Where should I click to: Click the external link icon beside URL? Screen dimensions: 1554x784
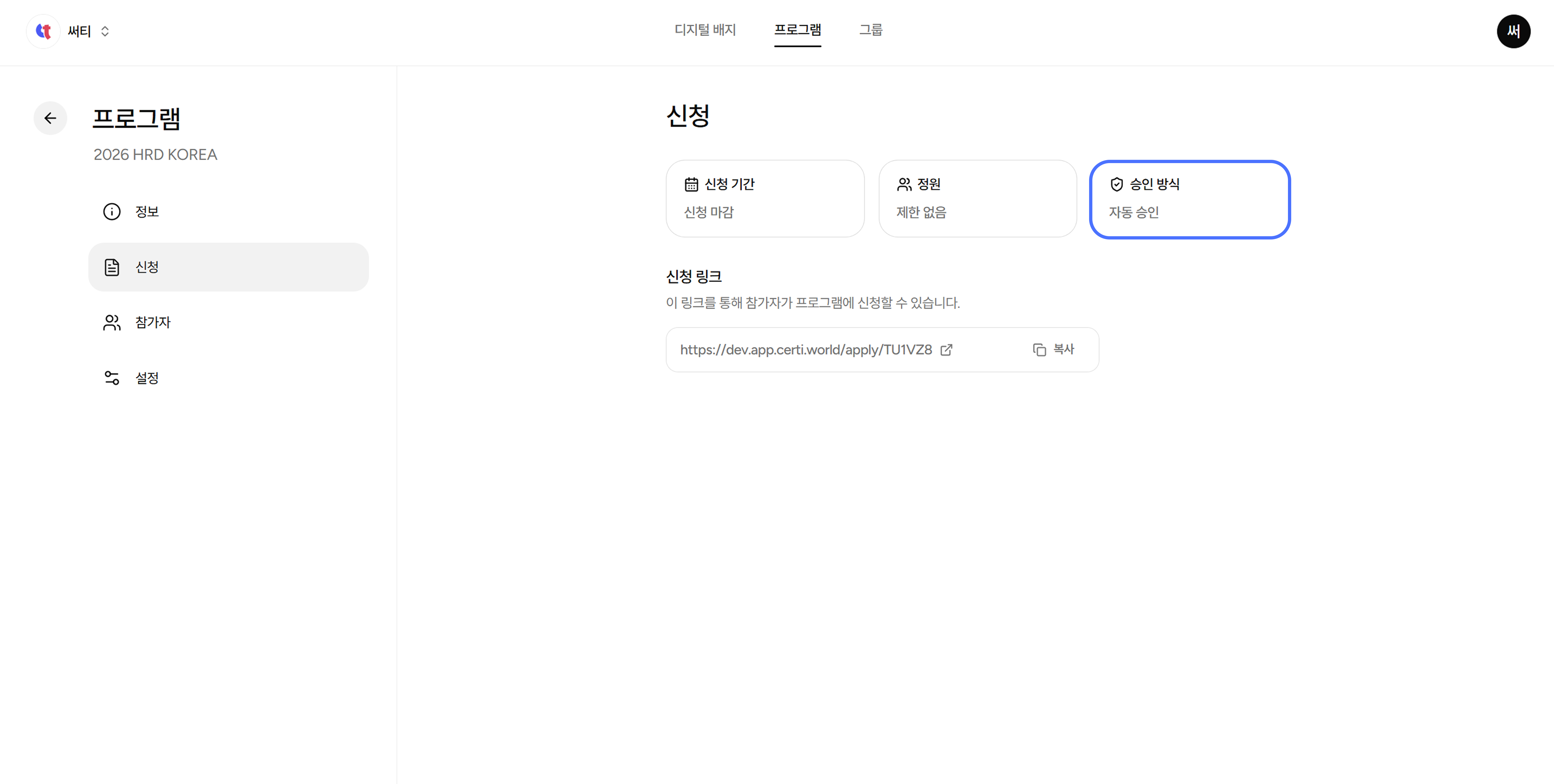pyautogui.click(x=947, y=350)
